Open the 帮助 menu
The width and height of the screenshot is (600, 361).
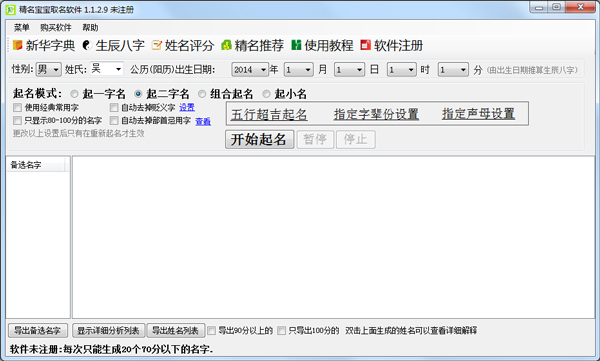pos(90,28)
